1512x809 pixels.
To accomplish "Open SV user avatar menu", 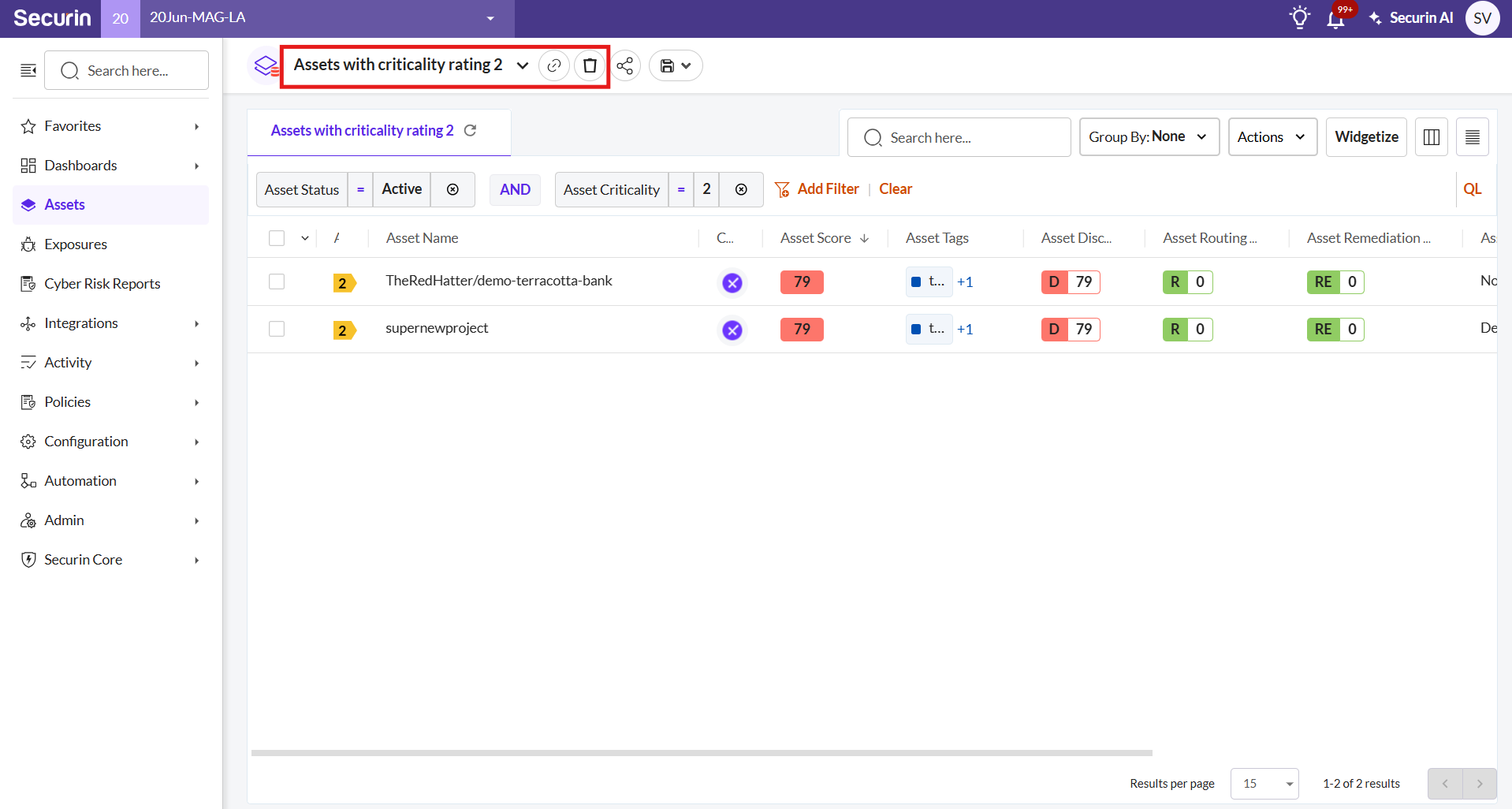I will coord(1482,18).
